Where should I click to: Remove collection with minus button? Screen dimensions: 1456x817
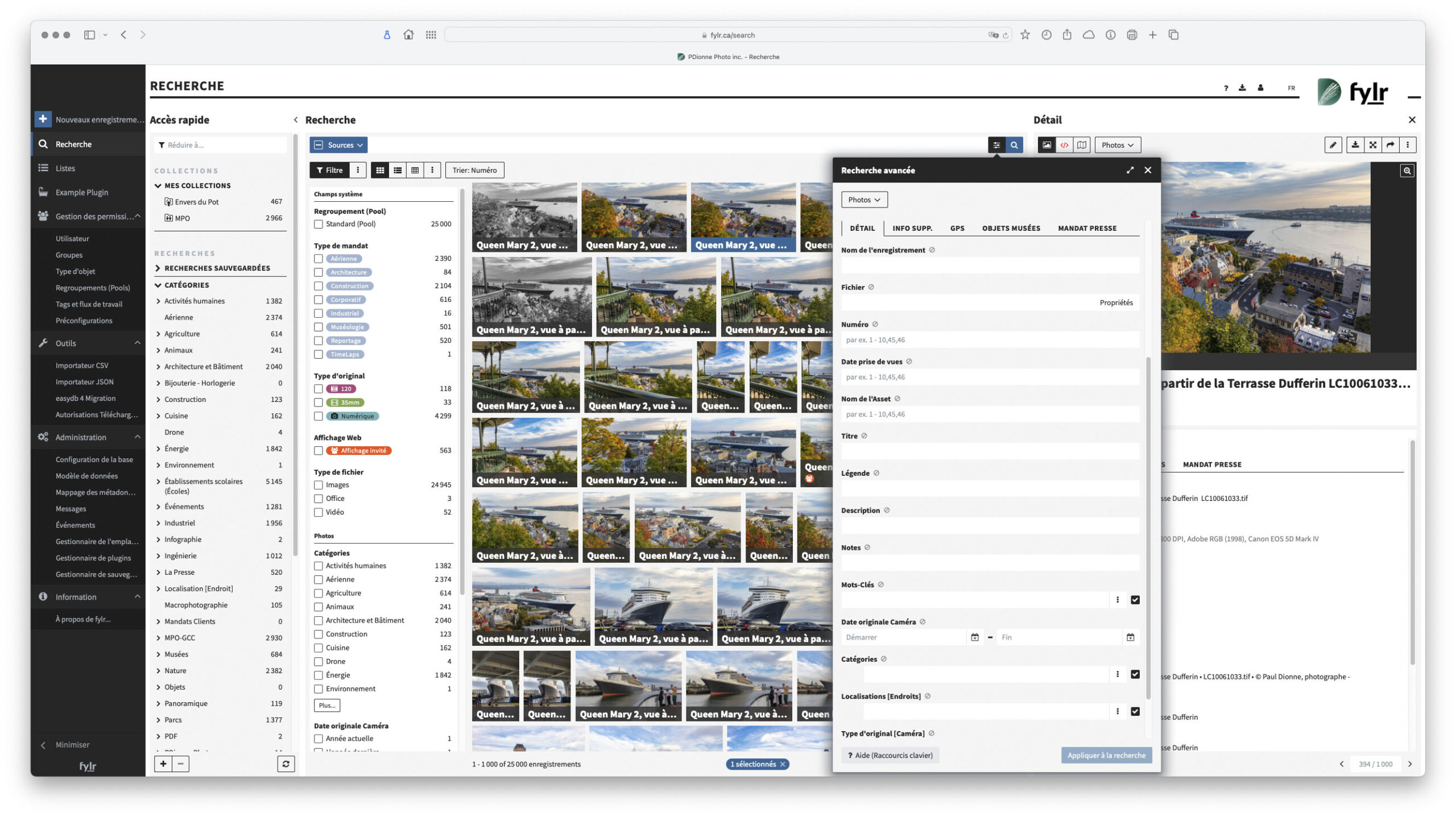point(181,764)
